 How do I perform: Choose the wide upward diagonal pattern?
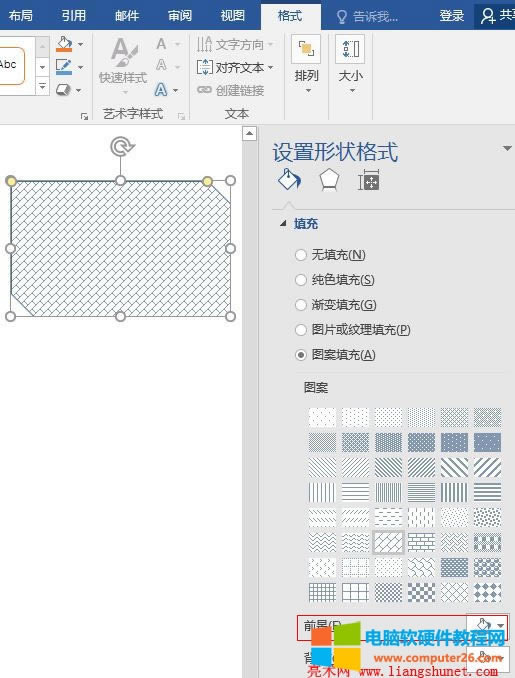coord(487,467)
